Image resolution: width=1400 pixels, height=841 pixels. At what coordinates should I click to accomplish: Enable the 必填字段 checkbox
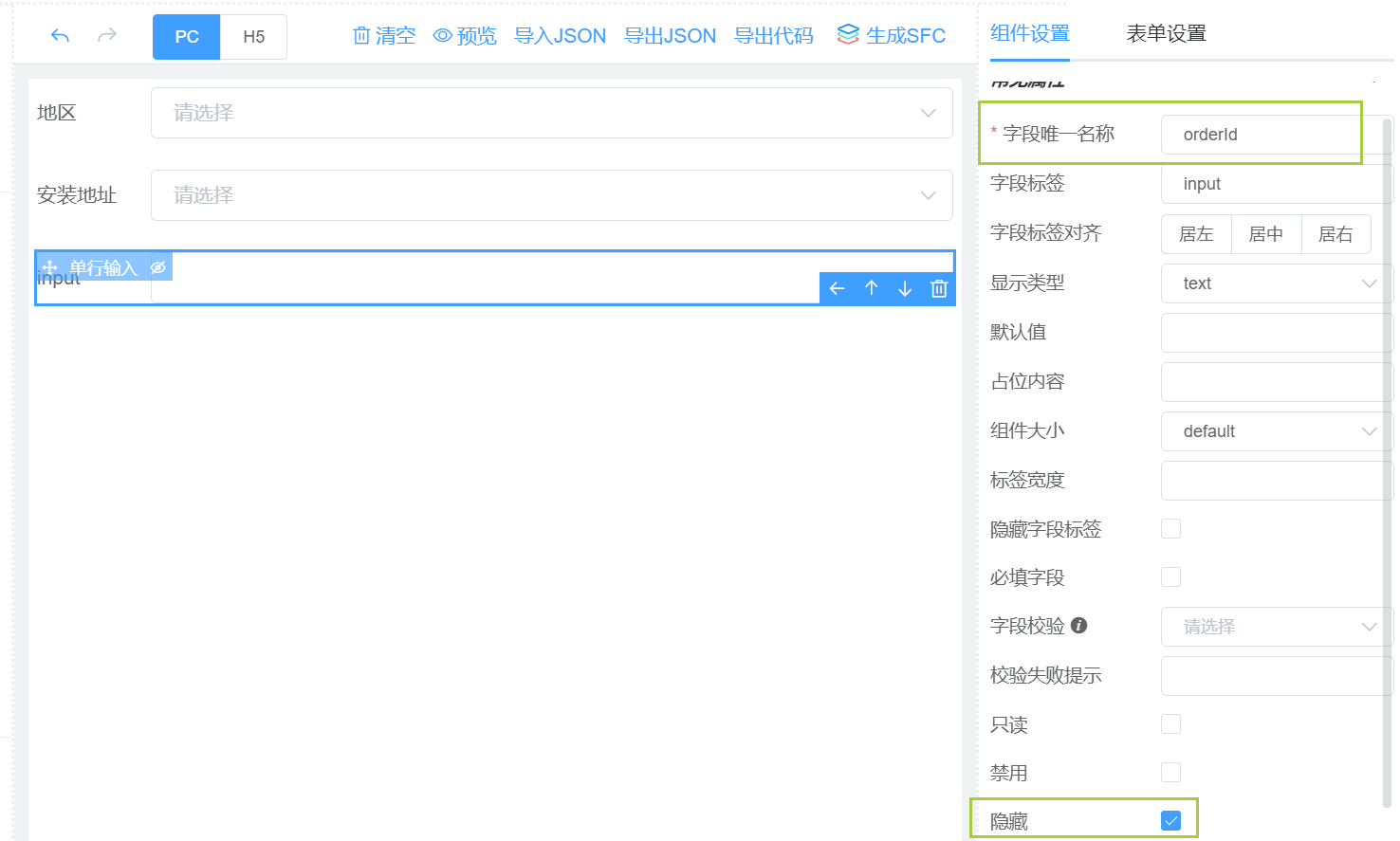click(1171, 577)
